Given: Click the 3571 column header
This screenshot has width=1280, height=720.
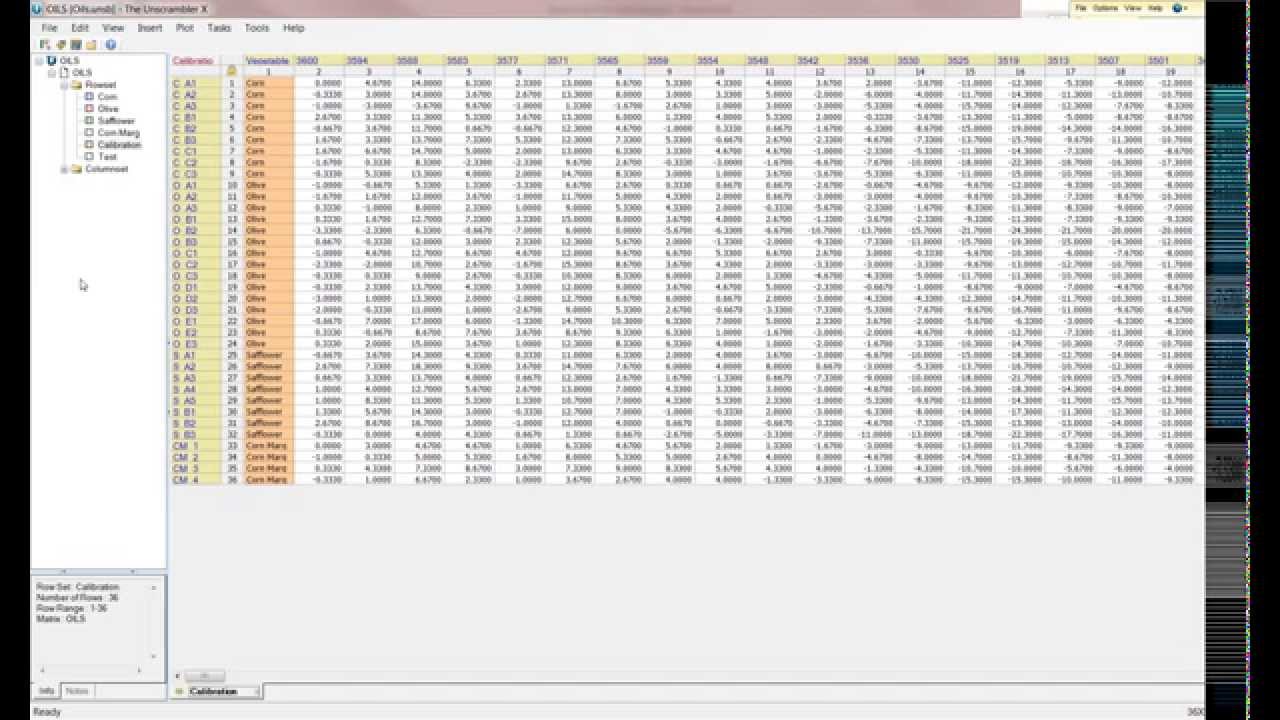Looking at the screenshot, I should pos(569,61).
